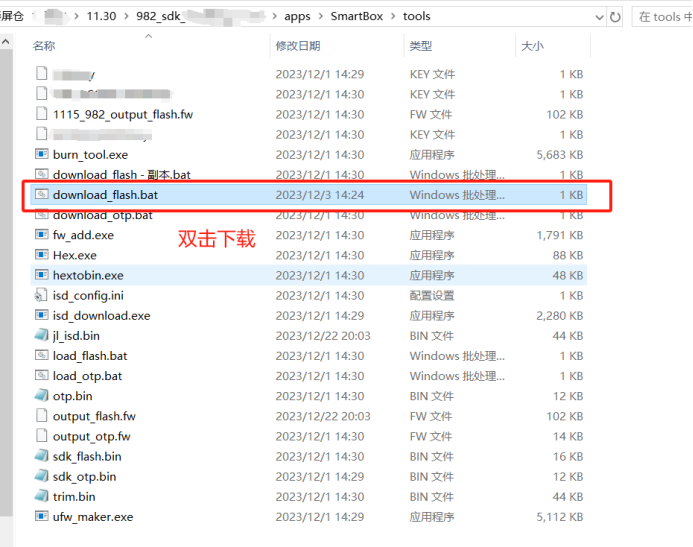Click the trim.bin file icon

42,496
